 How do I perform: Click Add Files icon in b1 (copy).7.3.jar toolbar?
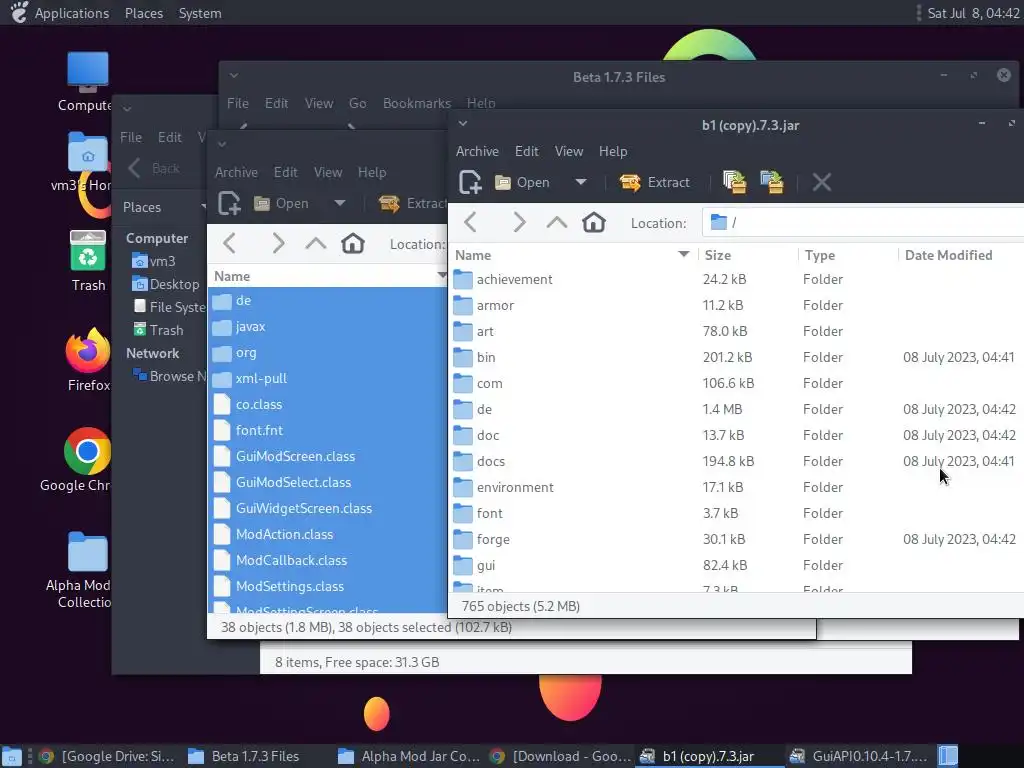point(735,182)
